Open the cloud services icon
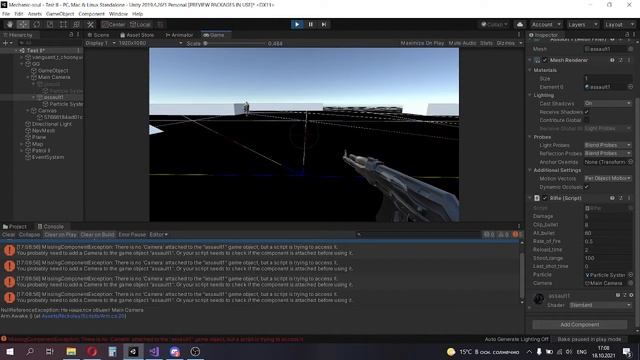The width and height of the screenshot is (640, 360). click(x=520, y=24)
